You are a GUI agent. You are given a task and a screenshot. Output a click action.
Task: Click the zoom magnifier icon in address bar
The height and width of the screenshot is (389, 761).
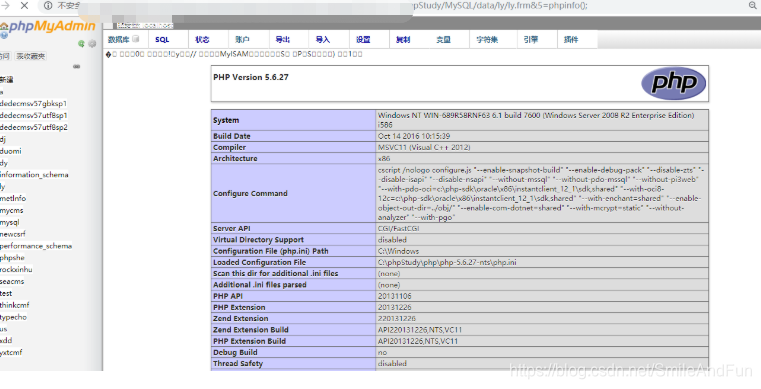(753, 6)
